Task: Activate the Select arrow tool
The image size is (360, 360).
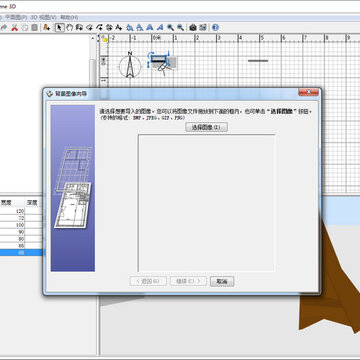Action: pos(59,28)
